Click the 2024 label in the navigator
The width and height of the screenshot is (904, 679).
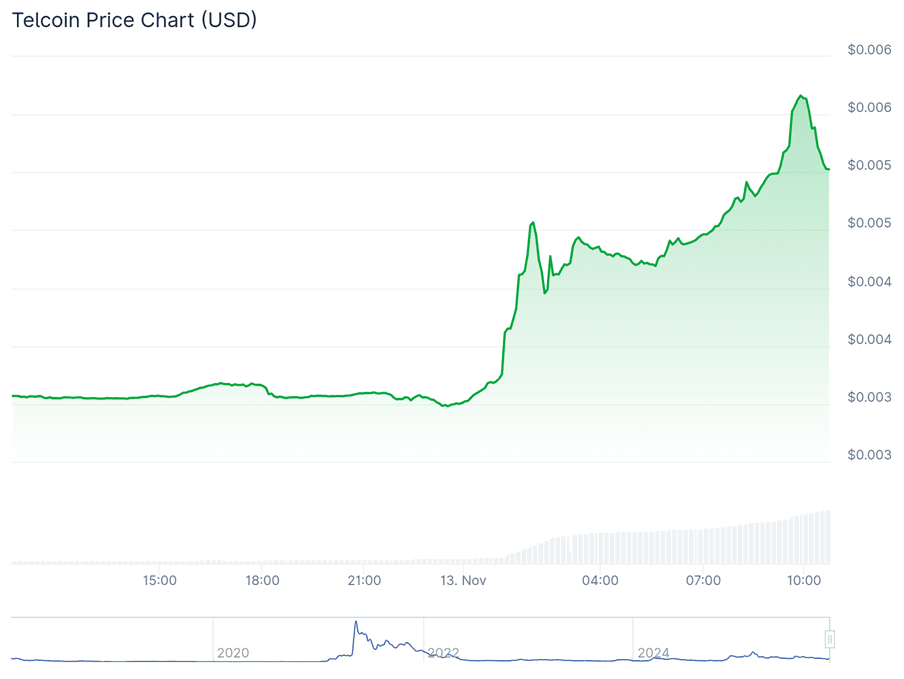(x=653, y=653)
